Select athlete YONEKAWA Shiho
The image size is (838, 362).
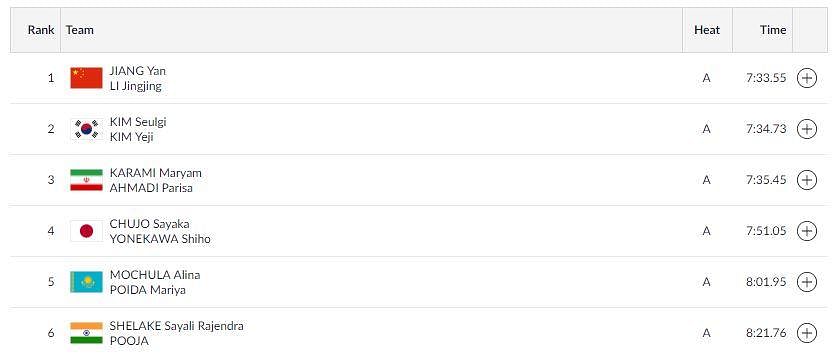tap(160, 239)
